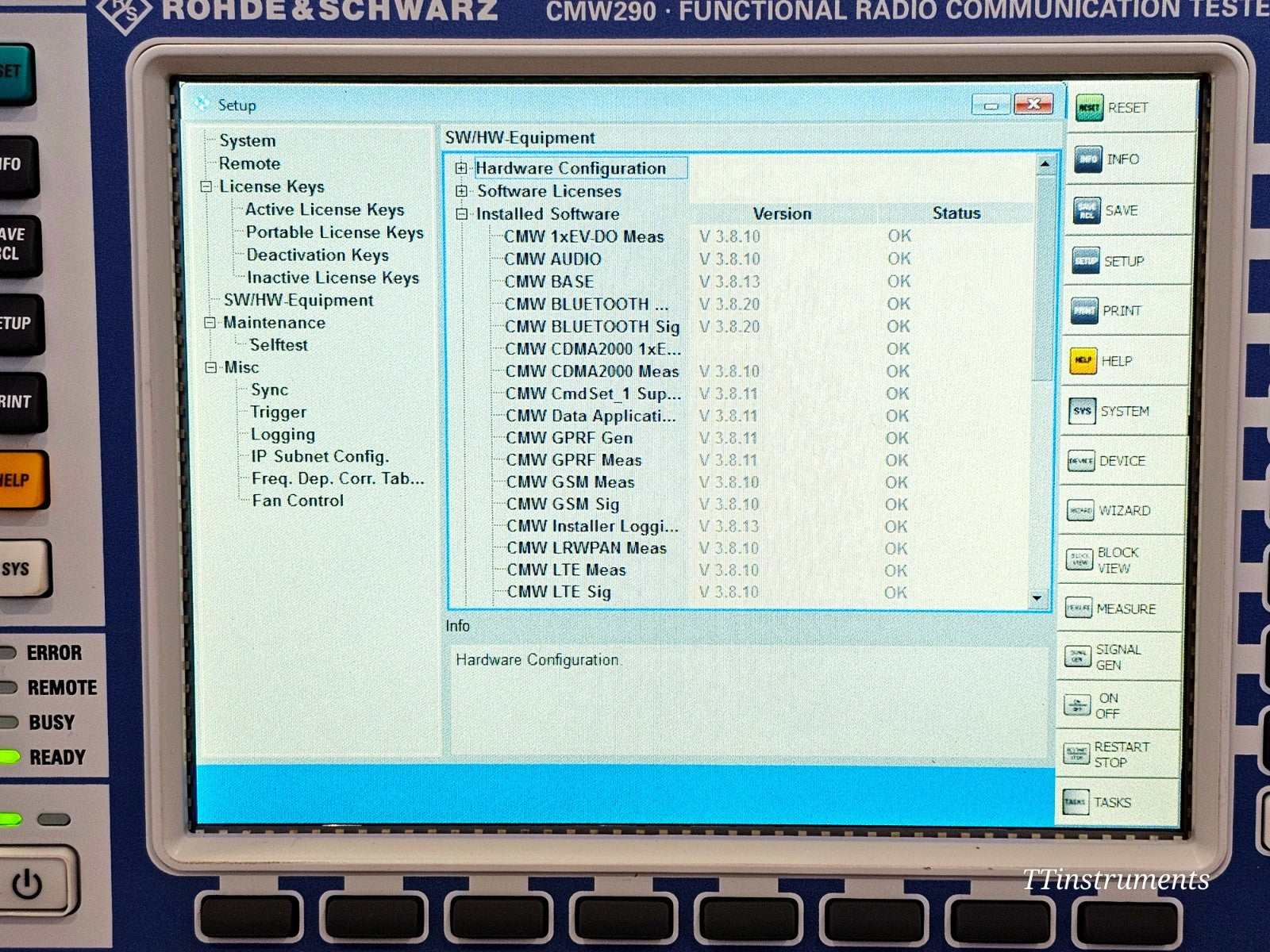
Task: Click the WIZARD softkey
Action: [1079, 510]
